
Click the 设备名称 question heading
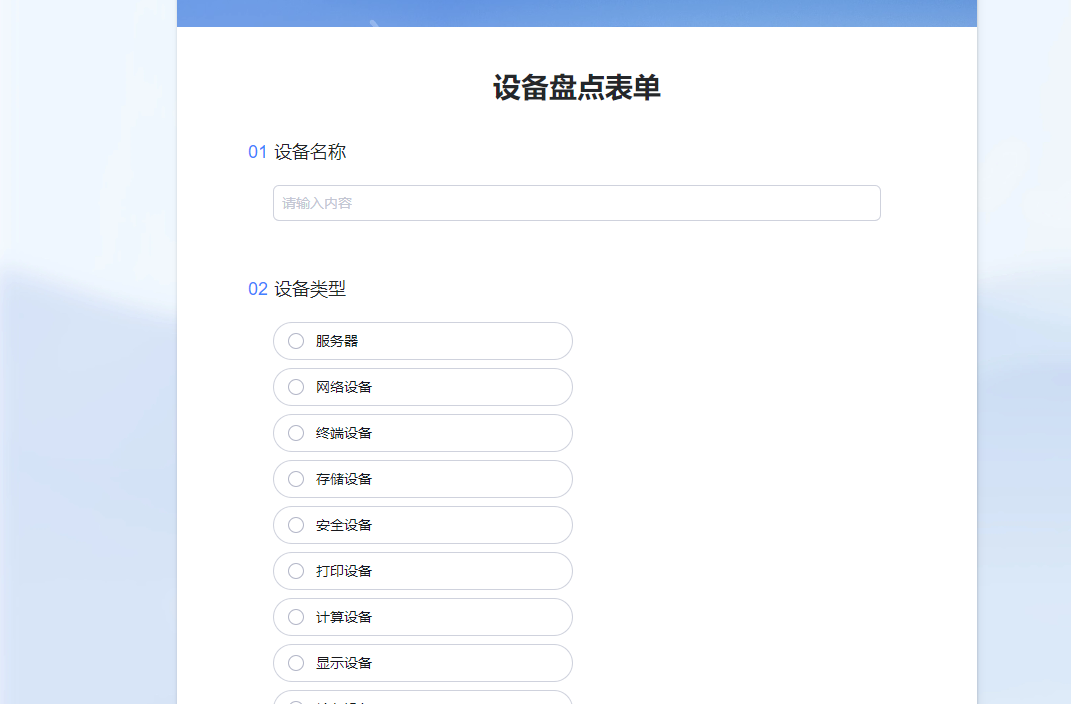point(310,152)
